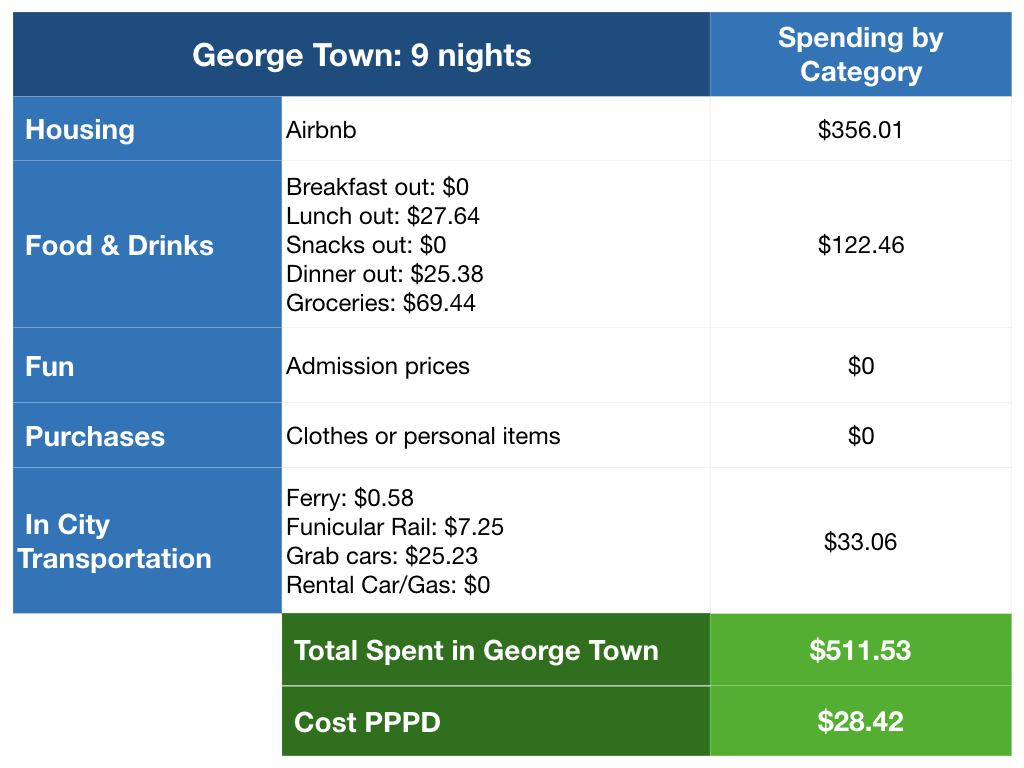The height and width of the screenshot is (768, 1024).
Task: Click the $356.01 housing amount
Action: (x=860, y=130)
